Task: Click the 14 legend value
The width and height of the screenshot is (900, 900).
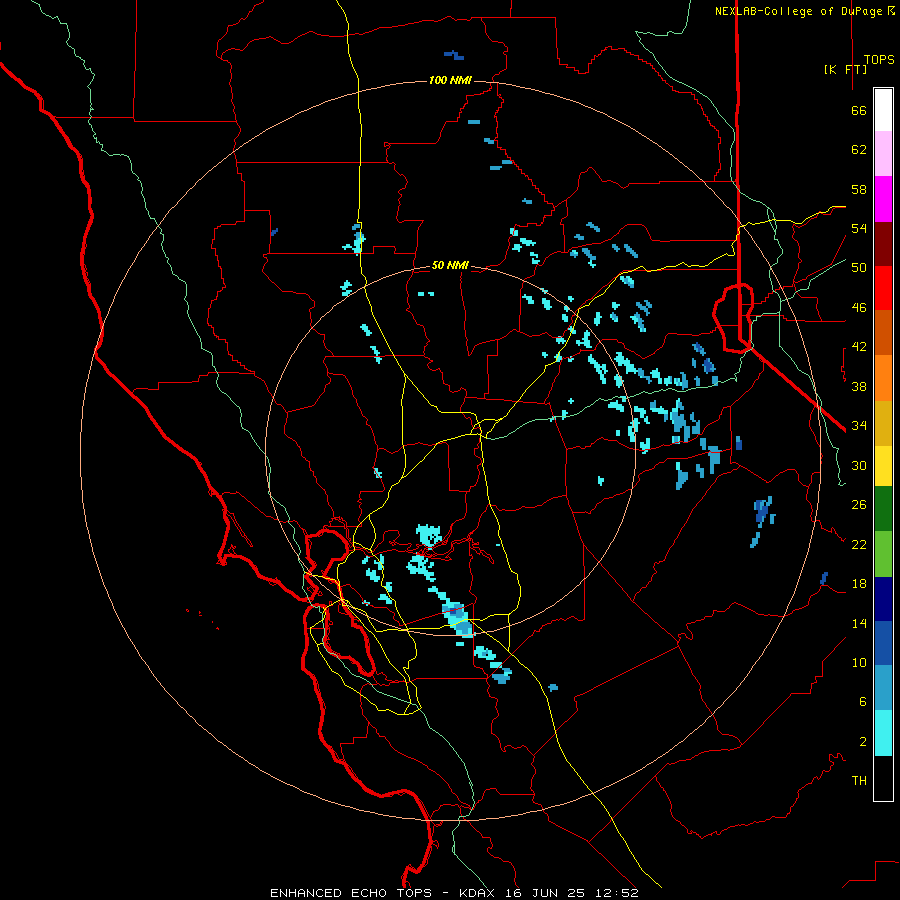Action: tap(859, 623)
